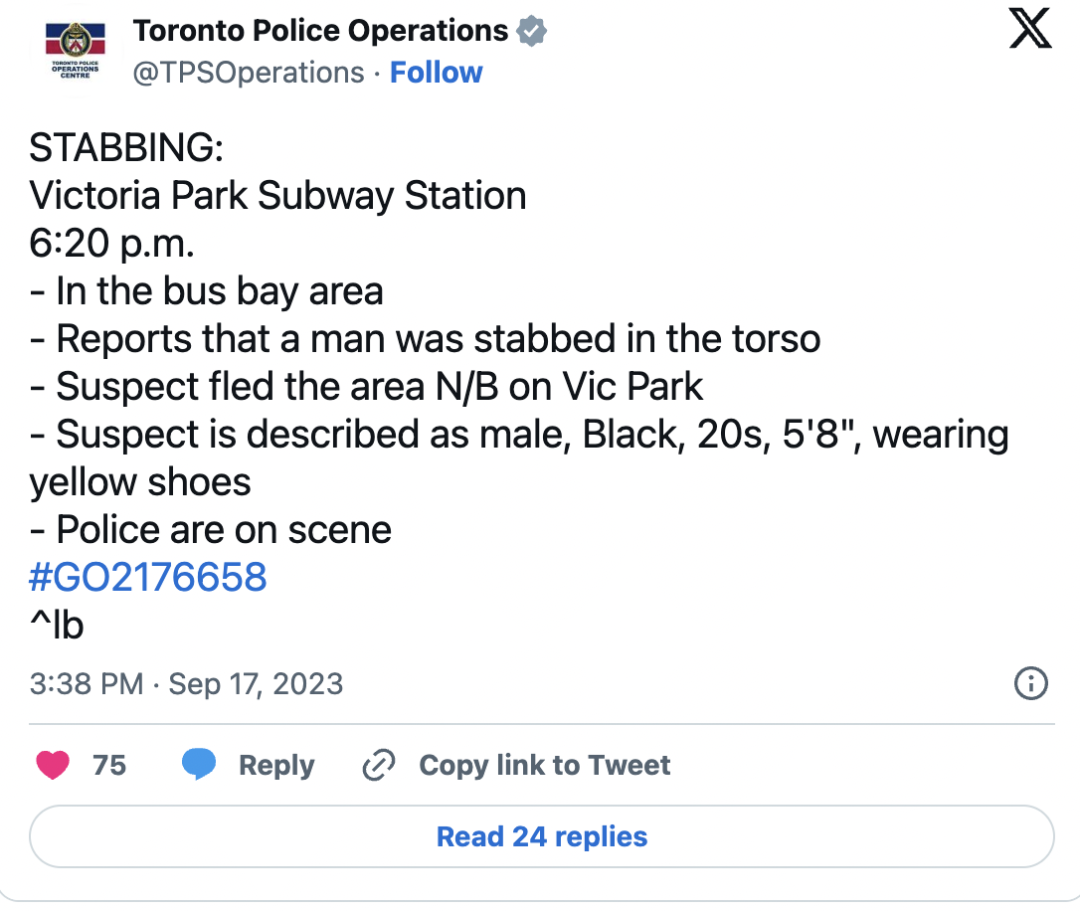Viewport: 1080px width, 911px height.
Task: Open the Toronto Police Operations profile name
Action: (320, 31)
